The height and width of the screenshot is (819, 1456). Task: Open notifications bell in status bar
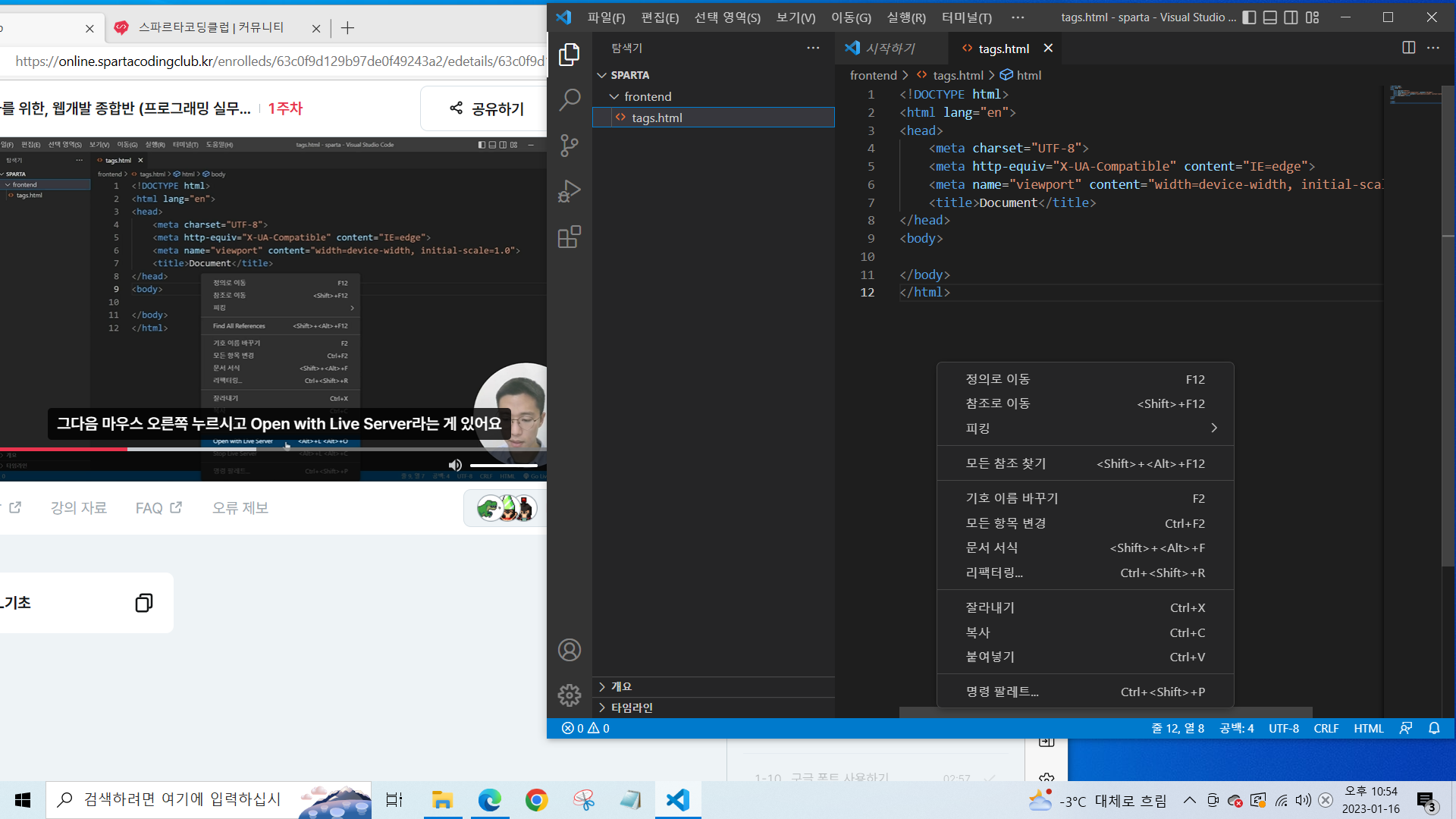click(x=1434, y=728)
